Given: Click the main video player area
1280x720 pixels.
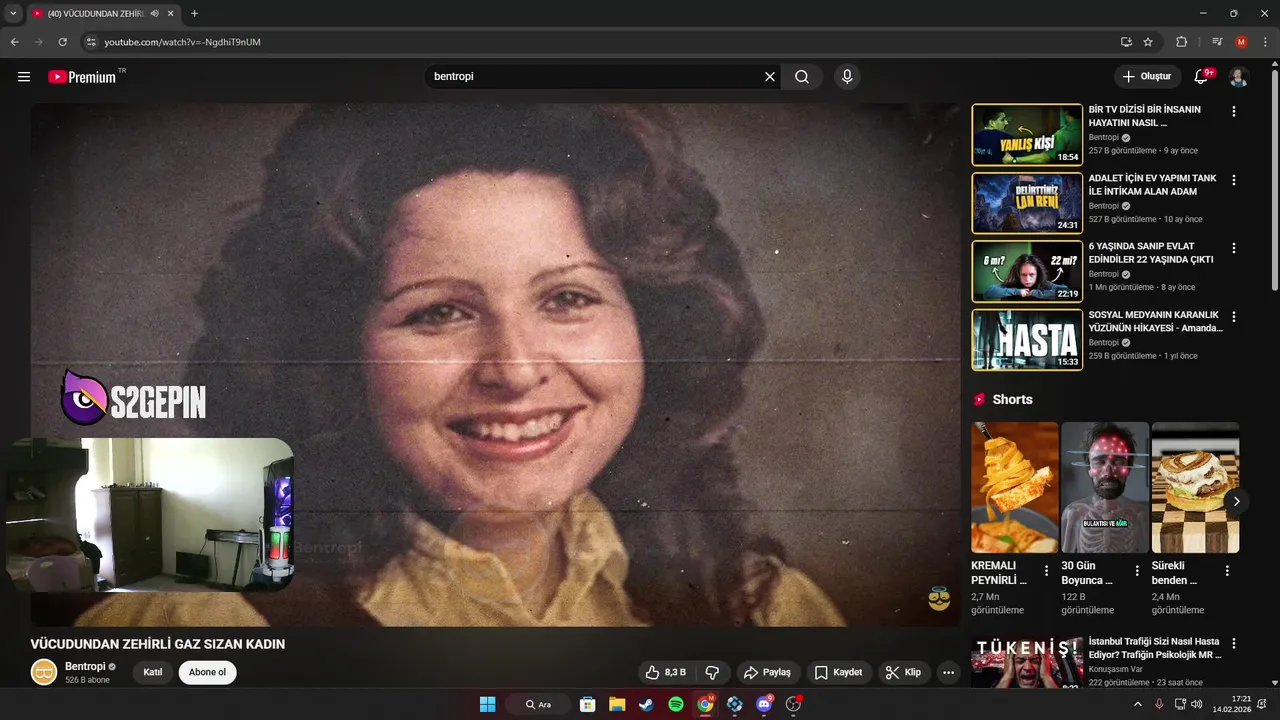Looking at the screenshot, I should (x=495, y=364).
